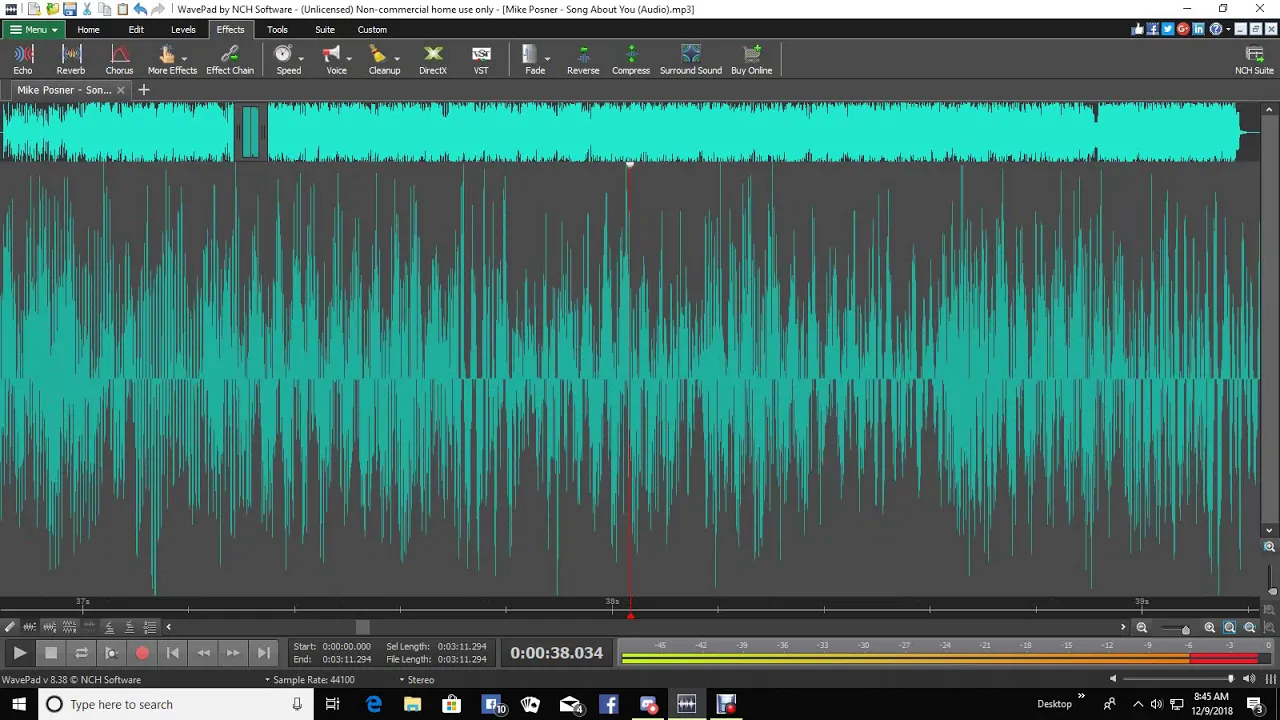Open Surround Sound tool
Screen dimensions: 1280x720
691,60
